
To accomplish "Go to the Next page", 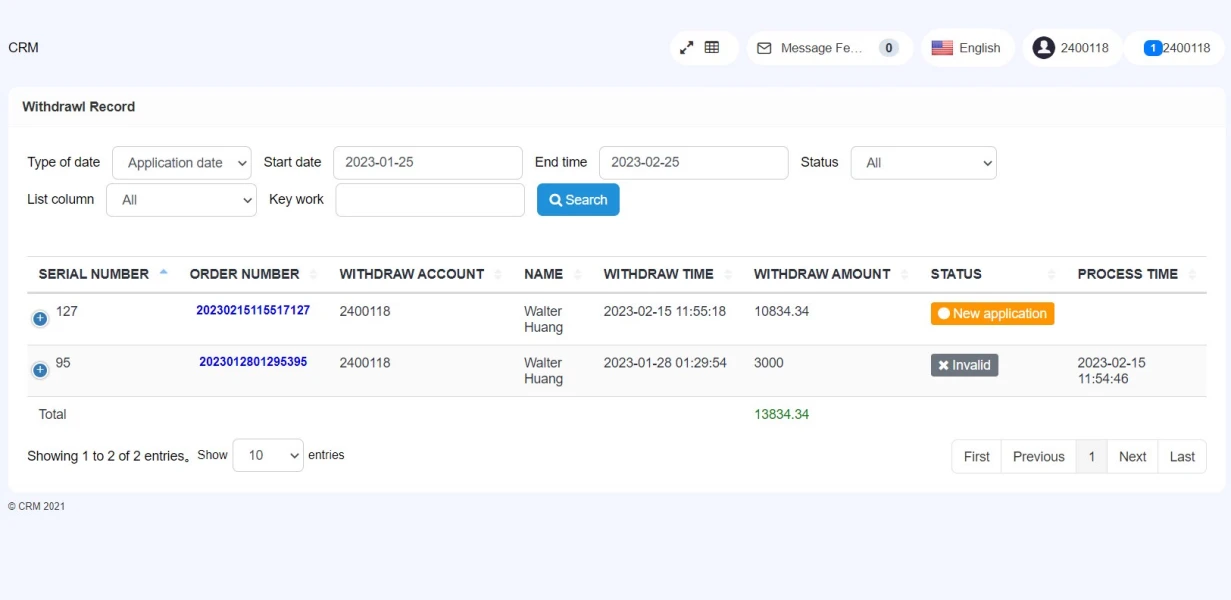I will tap(1132, 457).
